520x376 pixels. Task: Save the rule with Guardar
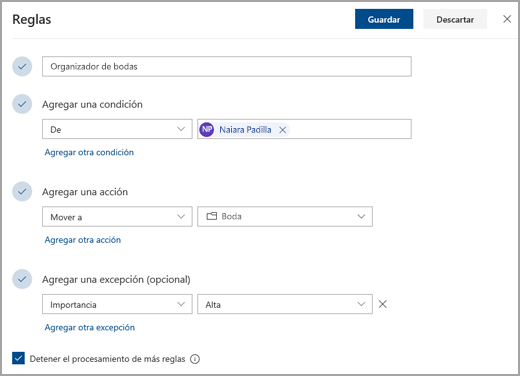(x=384, y=19)
